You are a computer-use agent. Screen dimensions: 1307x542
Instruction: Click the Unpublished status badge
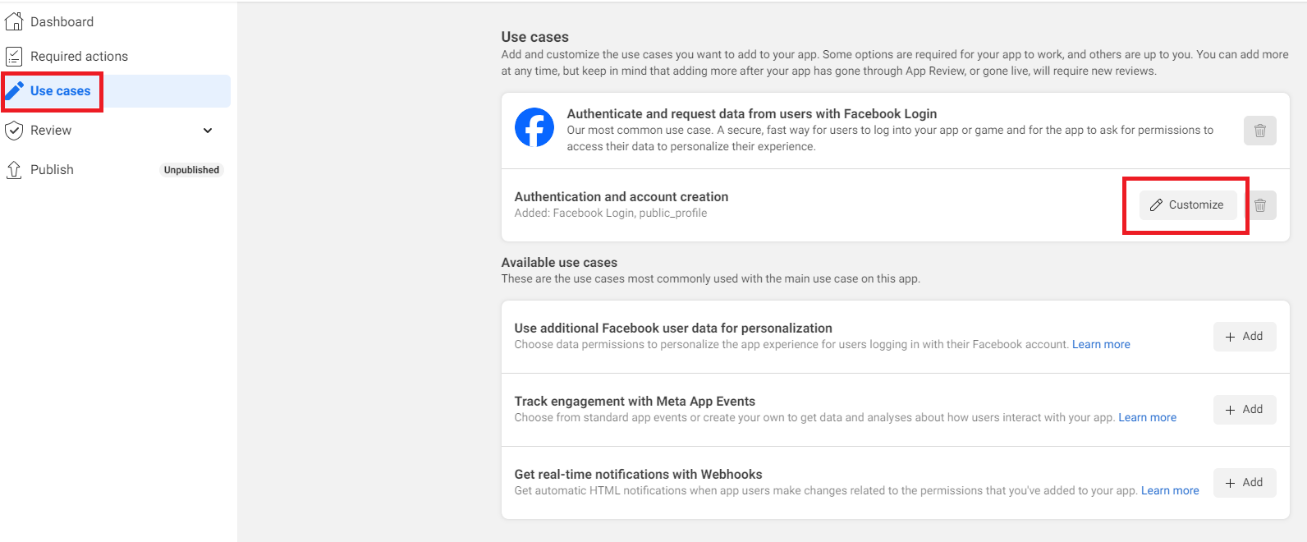(x=191, y=170)
